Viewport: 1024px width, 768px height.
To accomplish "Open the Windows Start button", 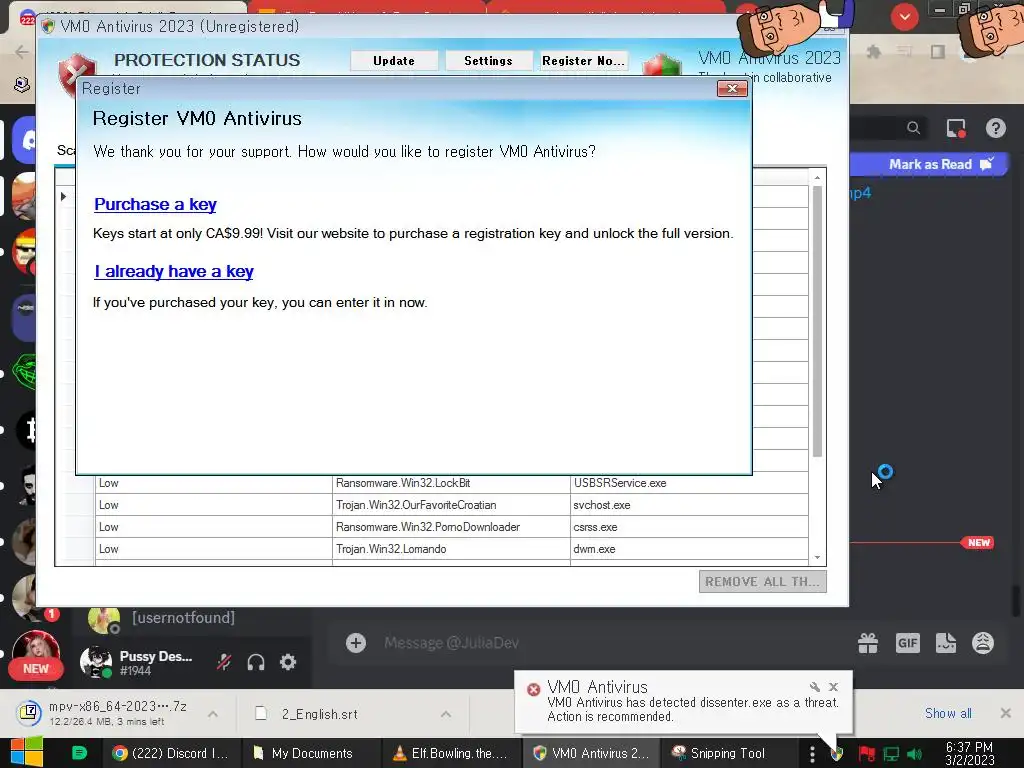I will point(27,752).
